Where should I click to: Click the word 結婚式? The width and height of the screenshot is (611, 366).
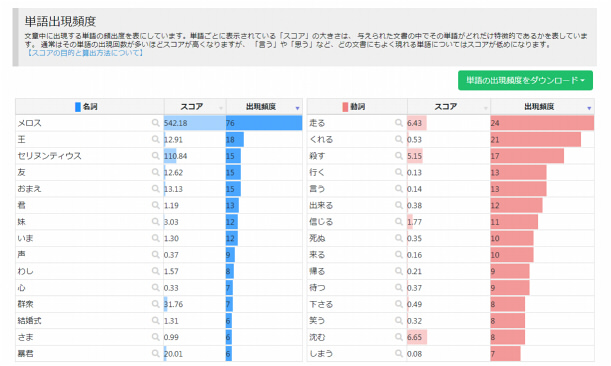29,320
